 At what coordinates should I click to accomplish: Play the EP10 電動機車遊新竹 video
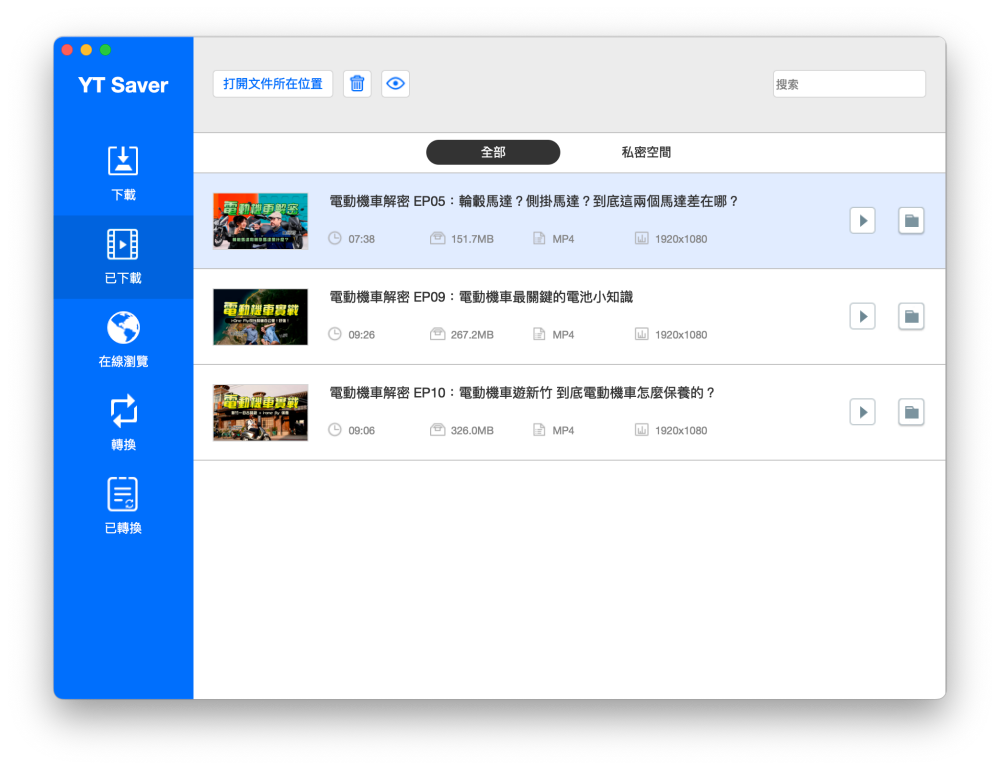[862, 412]
